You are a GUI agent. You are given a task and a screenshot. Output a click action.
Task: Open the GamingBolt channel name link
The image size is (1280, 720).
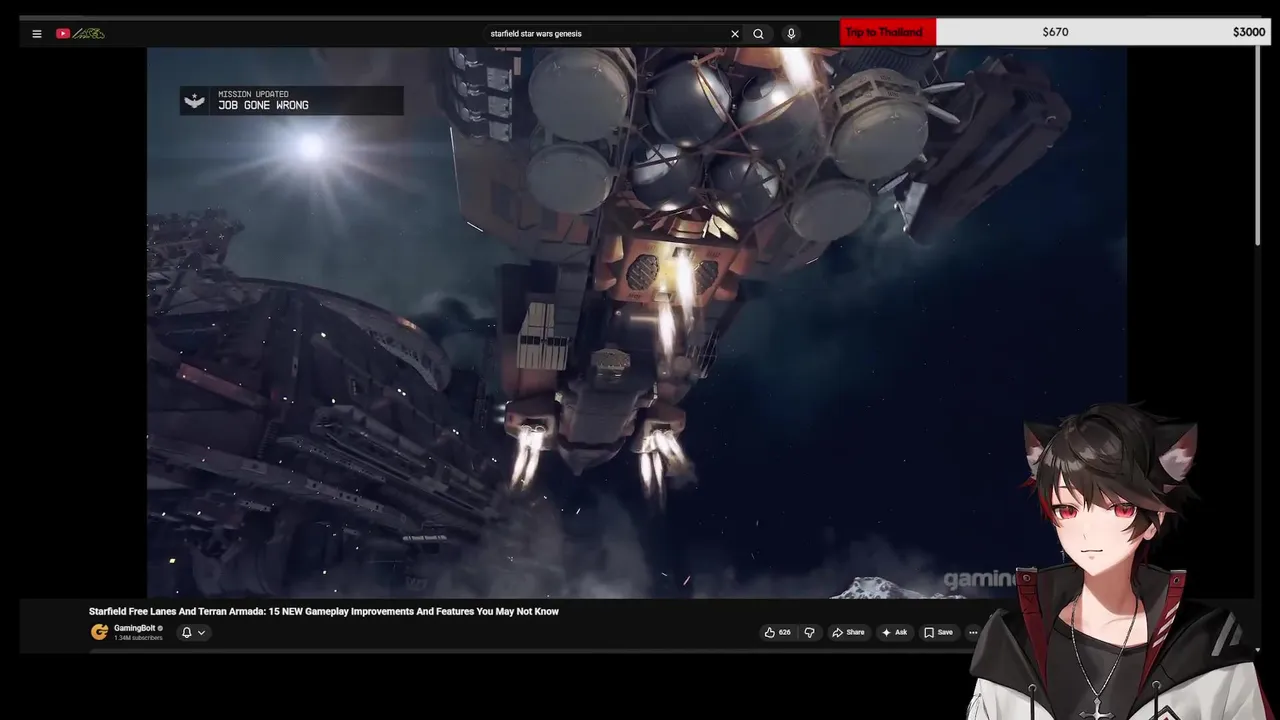(134, 628)
